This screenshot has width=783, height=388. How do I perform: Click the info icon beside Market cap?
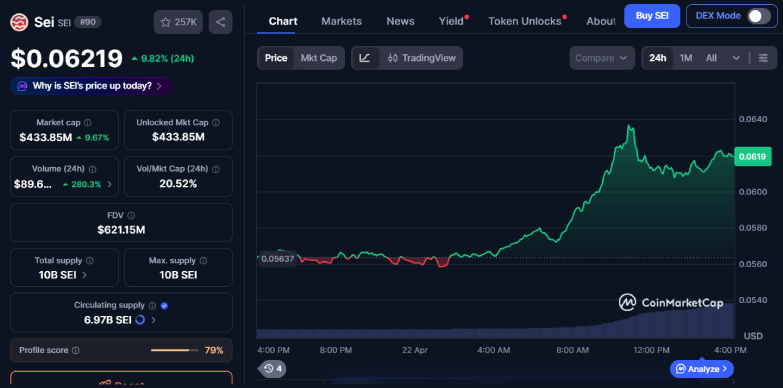tap(88, 122)
